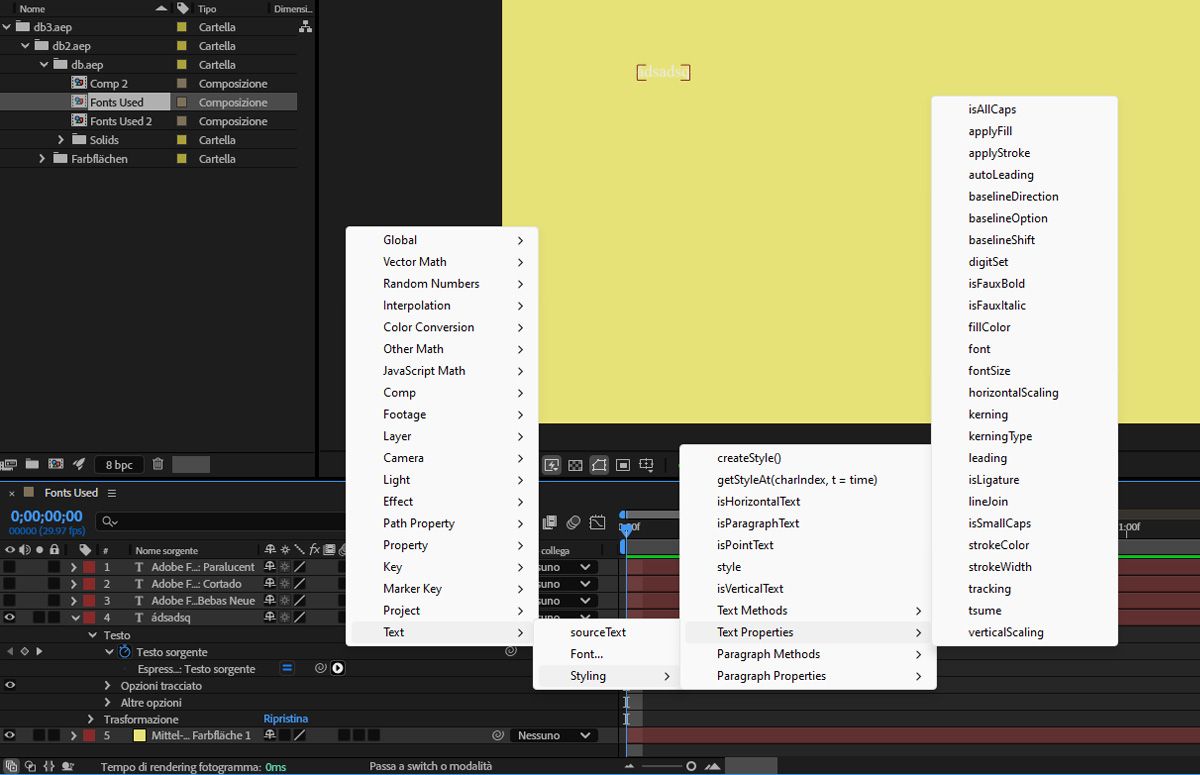Image resolution: width=1200 pixels, height=775 pixels.
Task: Open expression language menu play button
Action: (x=338, y=668)
